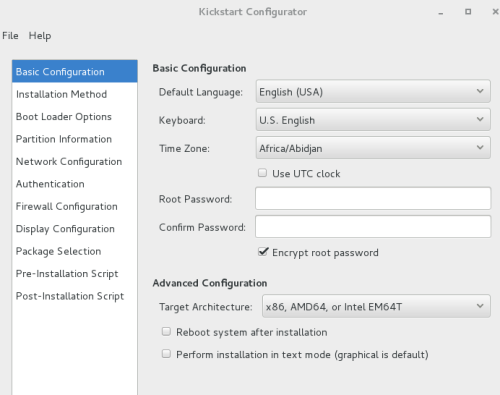Expand the Time Zone dropdown

pos(373,148)
